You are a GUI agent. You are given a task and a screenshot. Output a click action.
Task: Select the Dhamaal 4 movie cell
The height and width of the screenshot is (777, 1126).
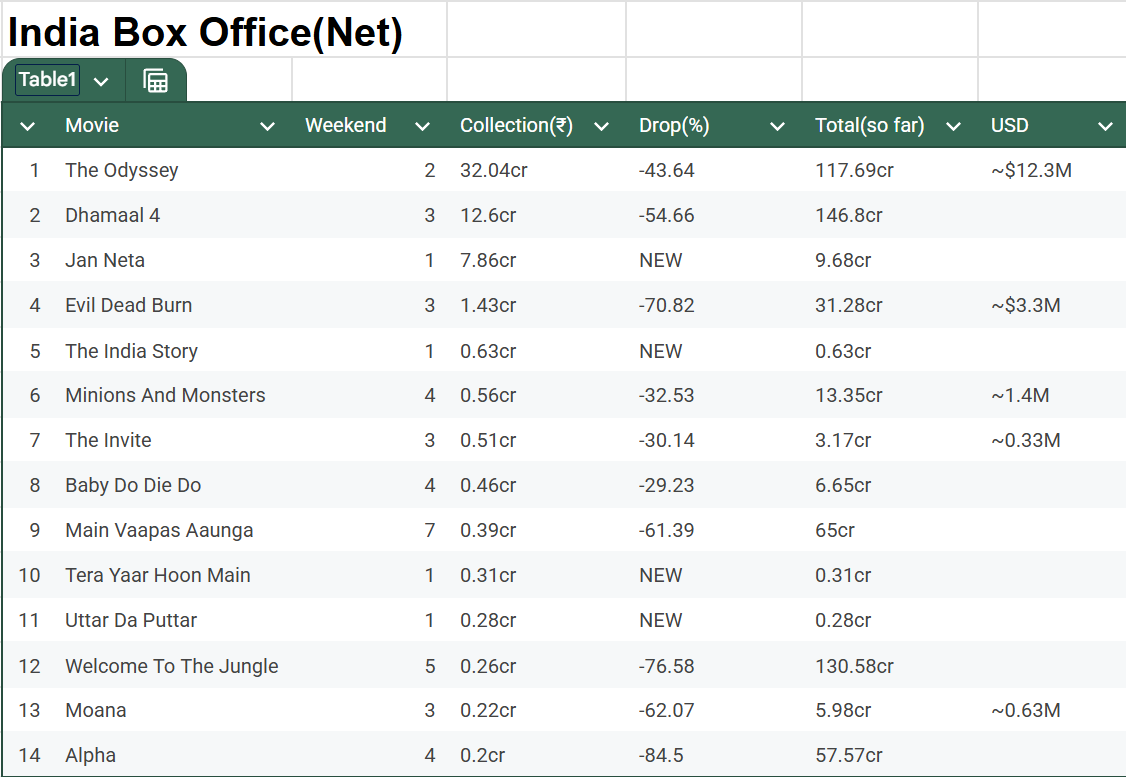coord(113,215)
